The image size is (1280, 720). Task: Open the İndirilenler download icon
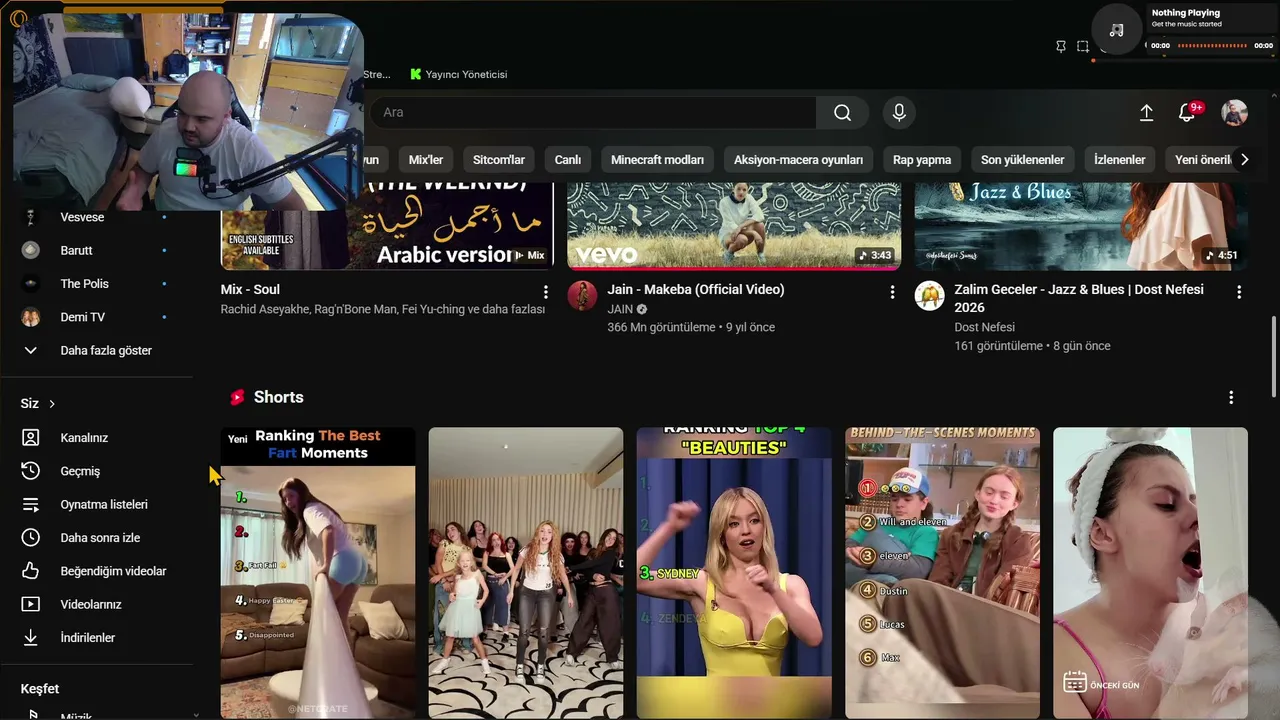tap(31, 638)
